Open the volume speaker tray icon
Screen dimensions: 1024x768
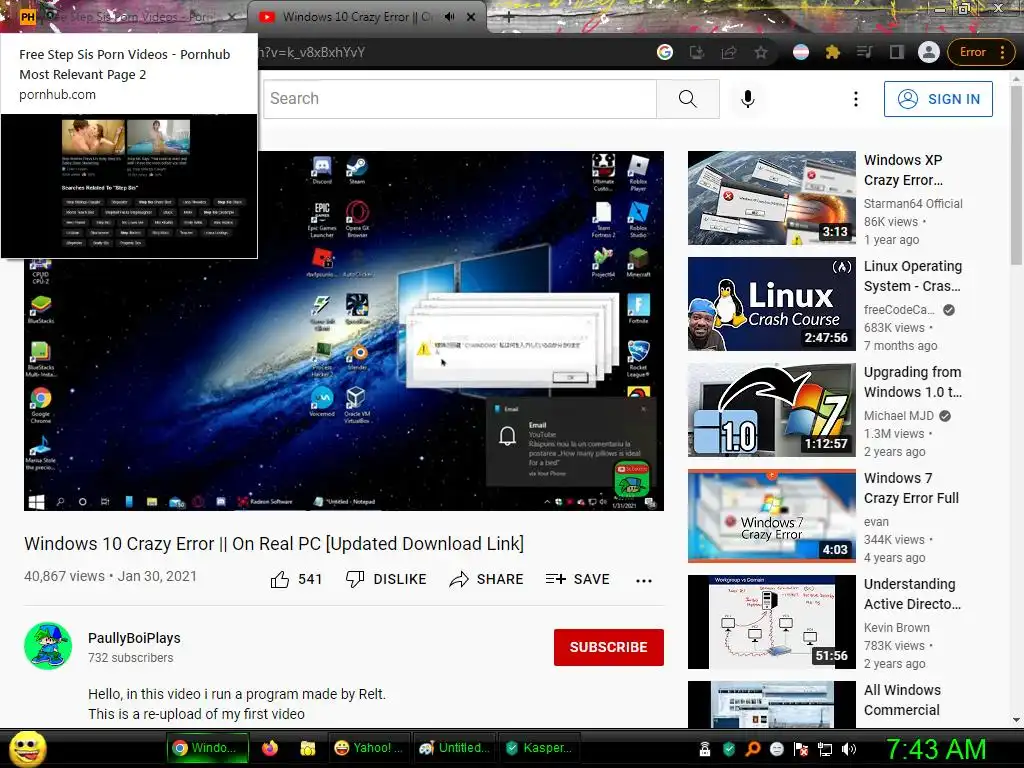[848, 749]
